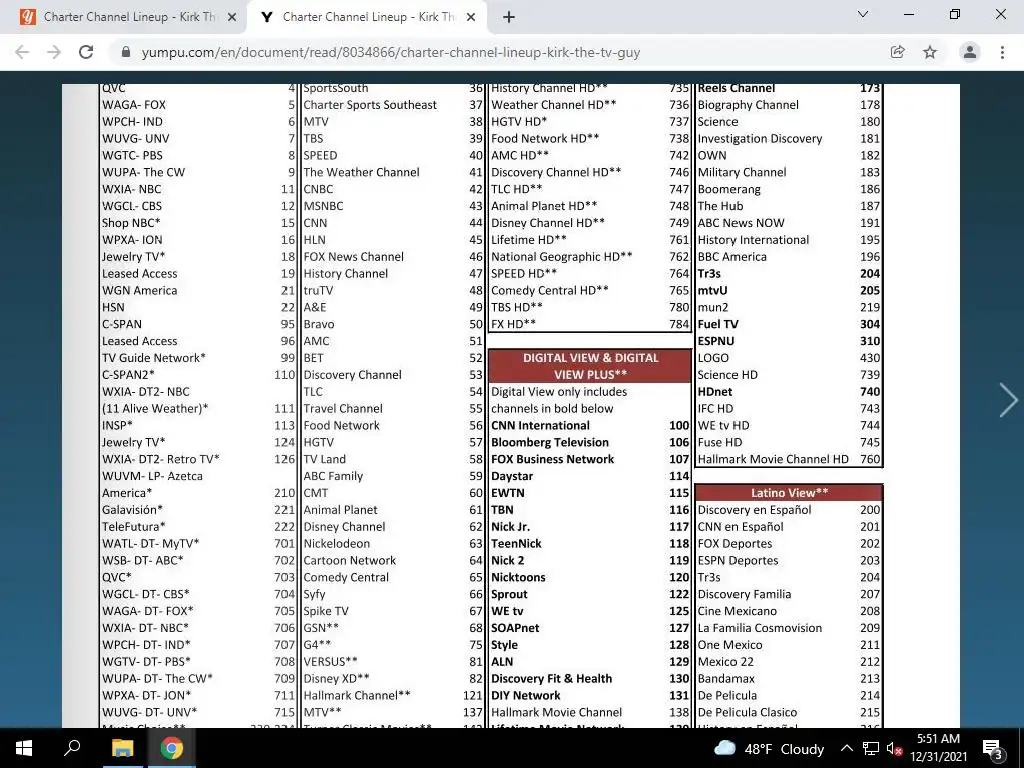
Task: Close the active Yumpu tab
Action: [x=471, y=17]
